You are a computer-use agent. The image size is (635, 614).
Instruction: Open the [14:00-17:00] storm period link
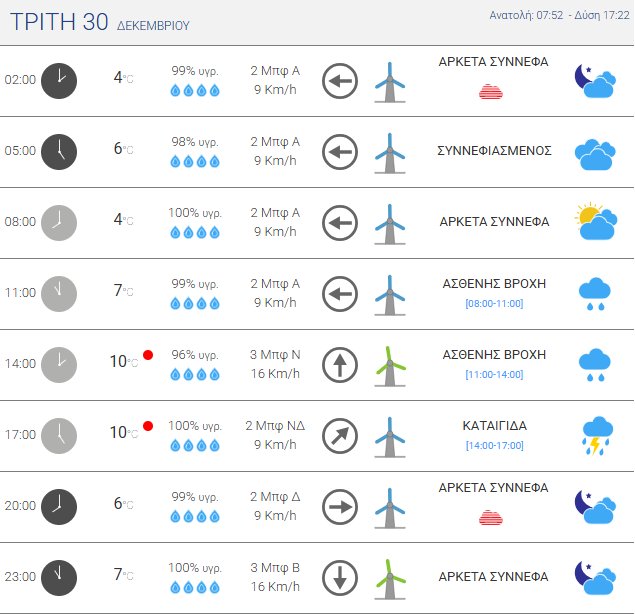pos(494,445)
